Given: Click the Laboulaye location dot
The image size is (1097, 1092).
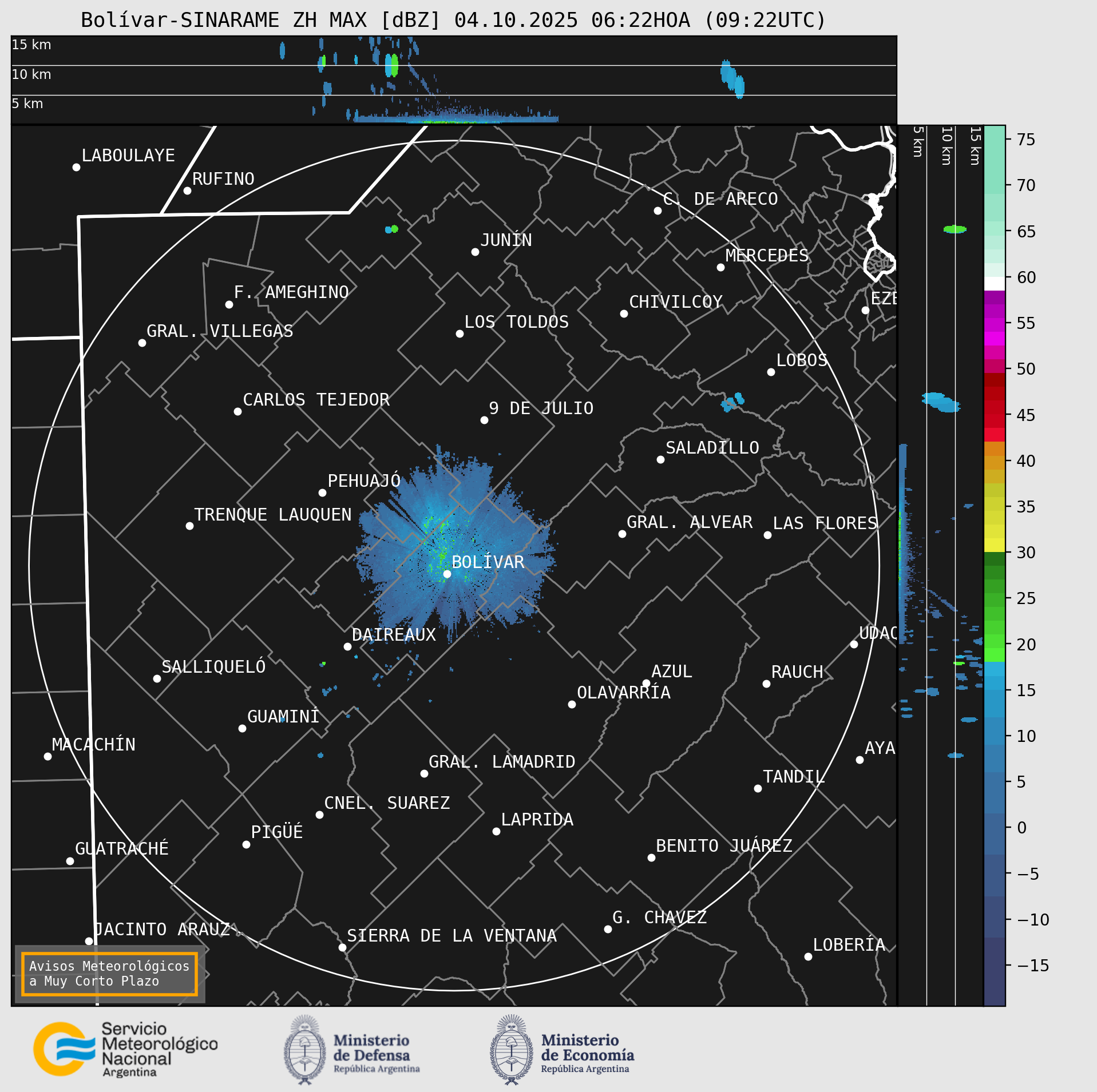Looking at the screenshot, I should 76,167.
